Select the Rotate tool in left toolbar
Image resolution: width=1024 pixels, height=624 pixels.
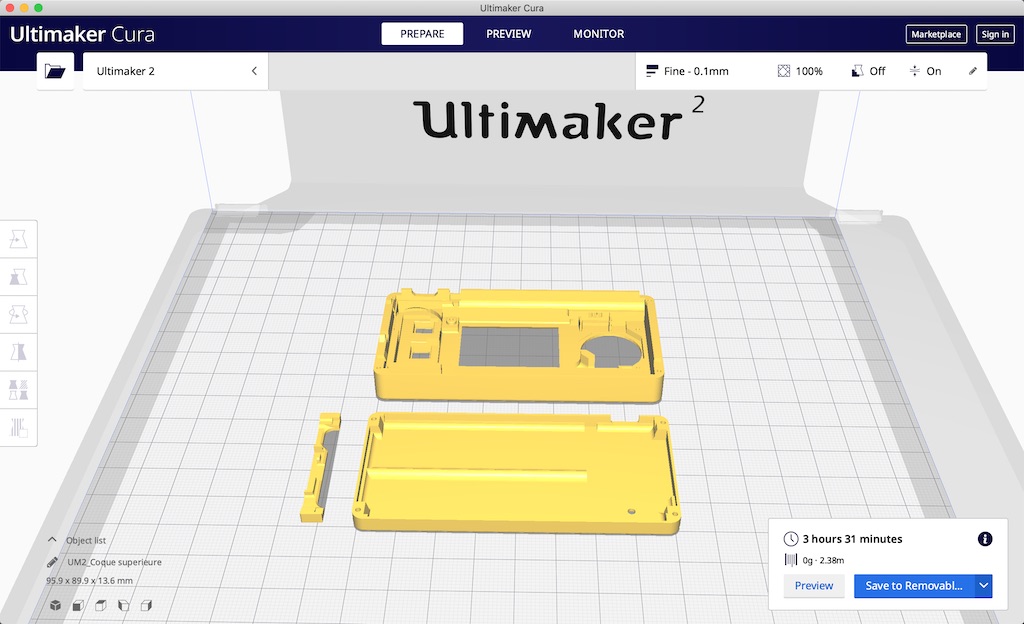(x=18, y=315)
